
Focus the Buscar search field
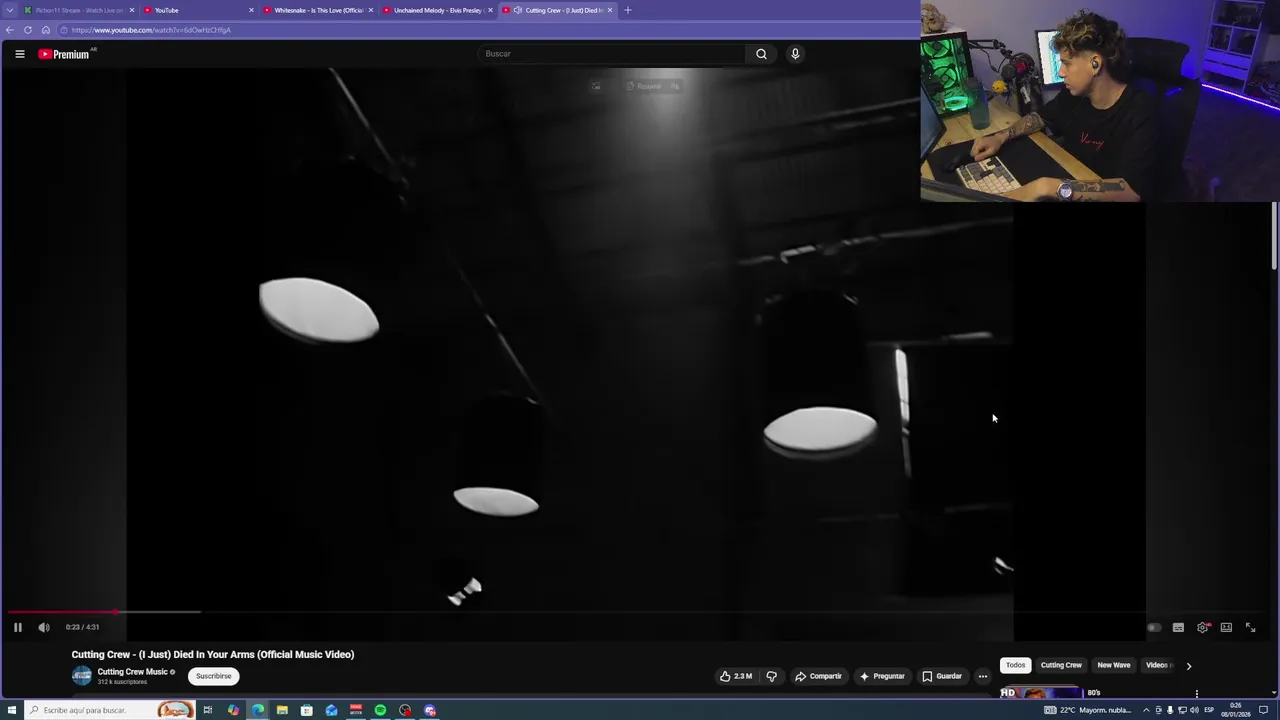tap(611, 54)
